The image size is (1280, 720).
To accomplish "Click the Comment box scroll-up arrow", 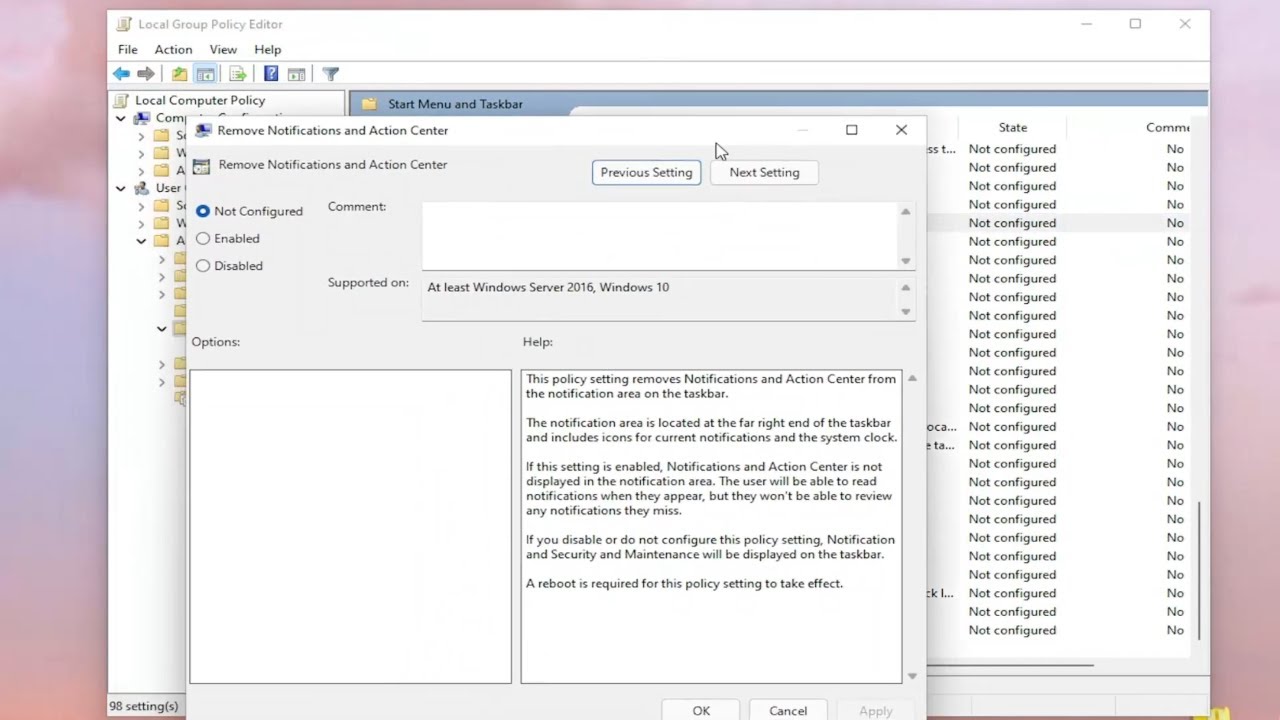I will click(x=906, y=211).
